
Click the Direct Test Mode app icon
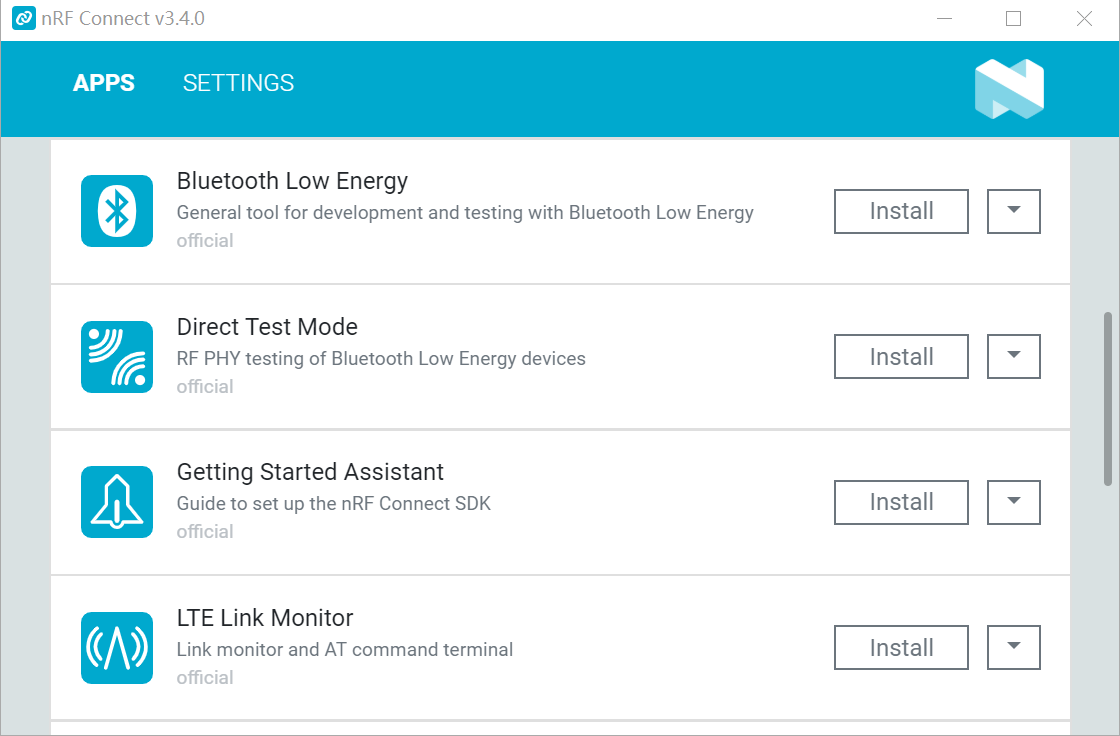[117, 357]
